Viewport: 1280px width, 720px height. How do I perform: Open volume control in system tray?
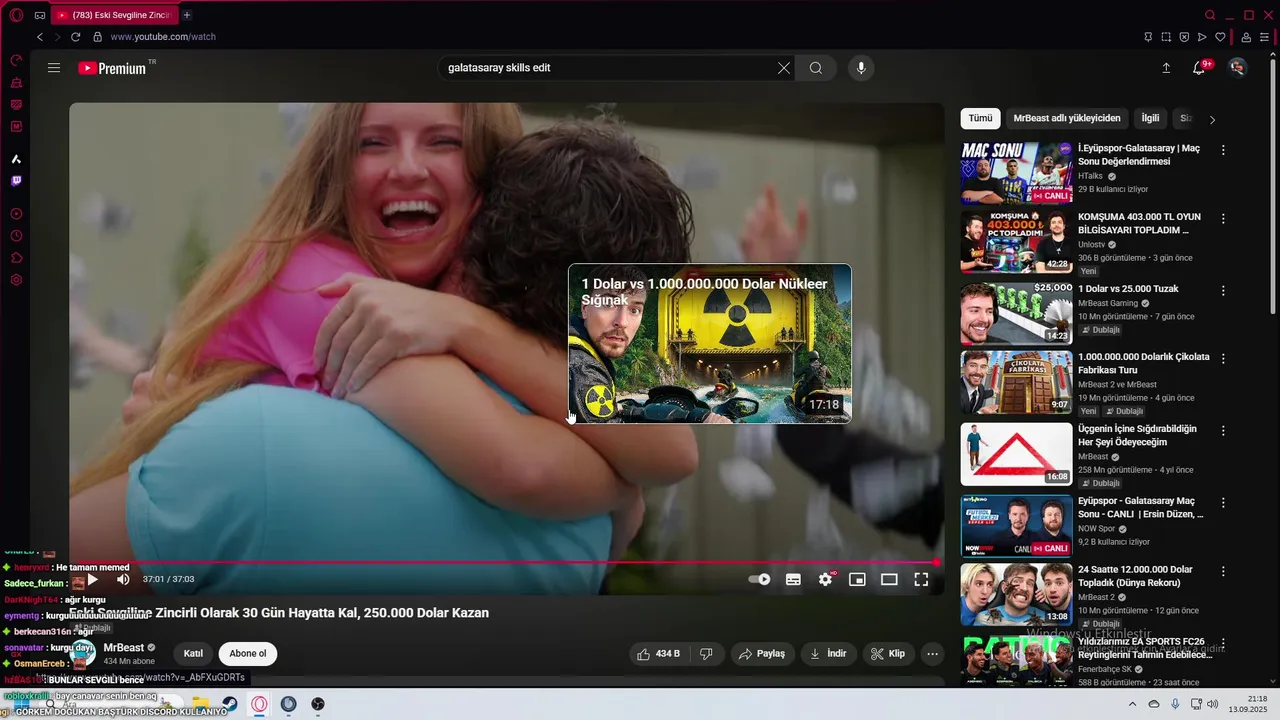(1213, 704)
